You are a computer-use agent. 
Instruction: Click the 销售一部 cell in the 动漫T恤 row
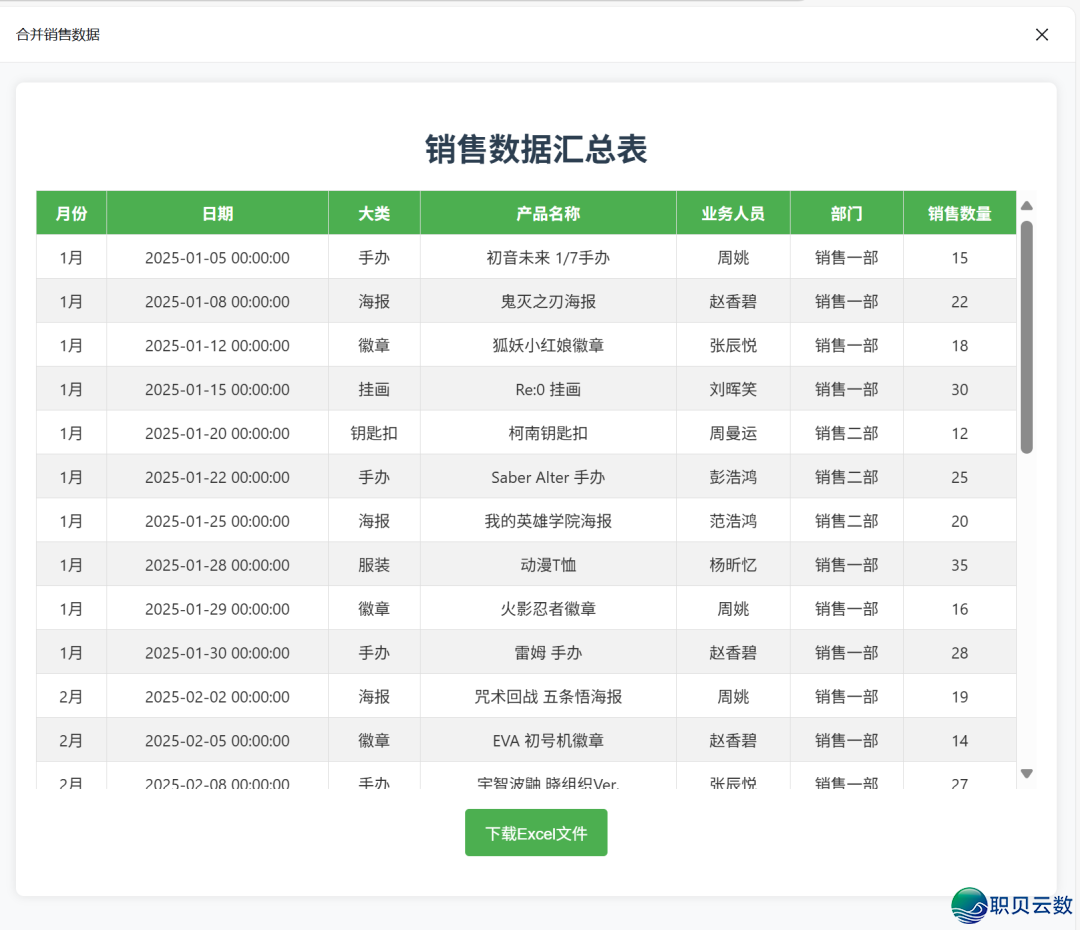click(847, 565)
